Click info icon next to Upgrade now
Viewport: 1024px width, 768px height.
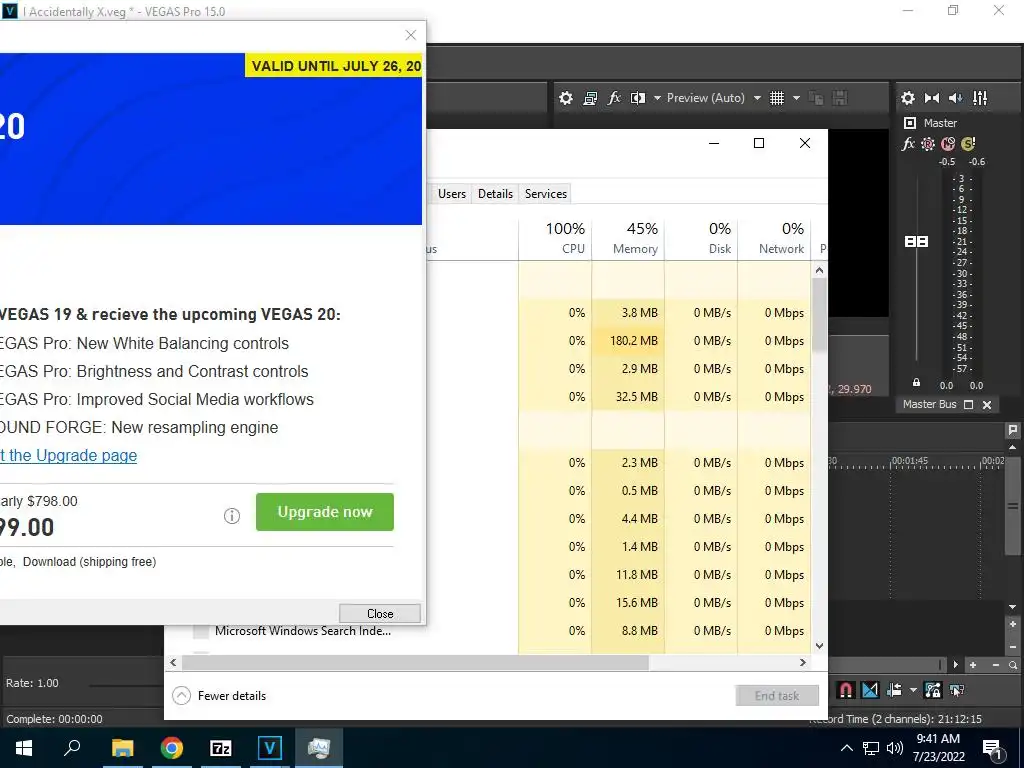pos(232,516)
